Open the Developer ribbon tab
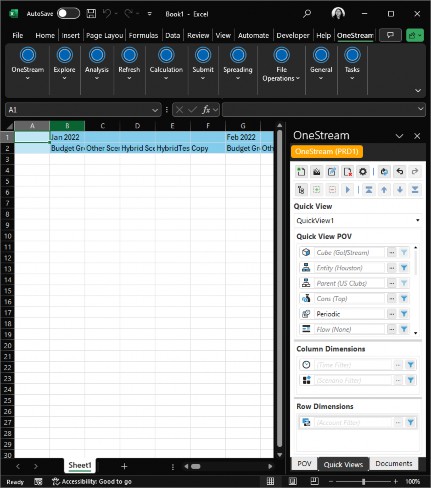The width and height of the screenshot is (431, 488). (293, 35)
